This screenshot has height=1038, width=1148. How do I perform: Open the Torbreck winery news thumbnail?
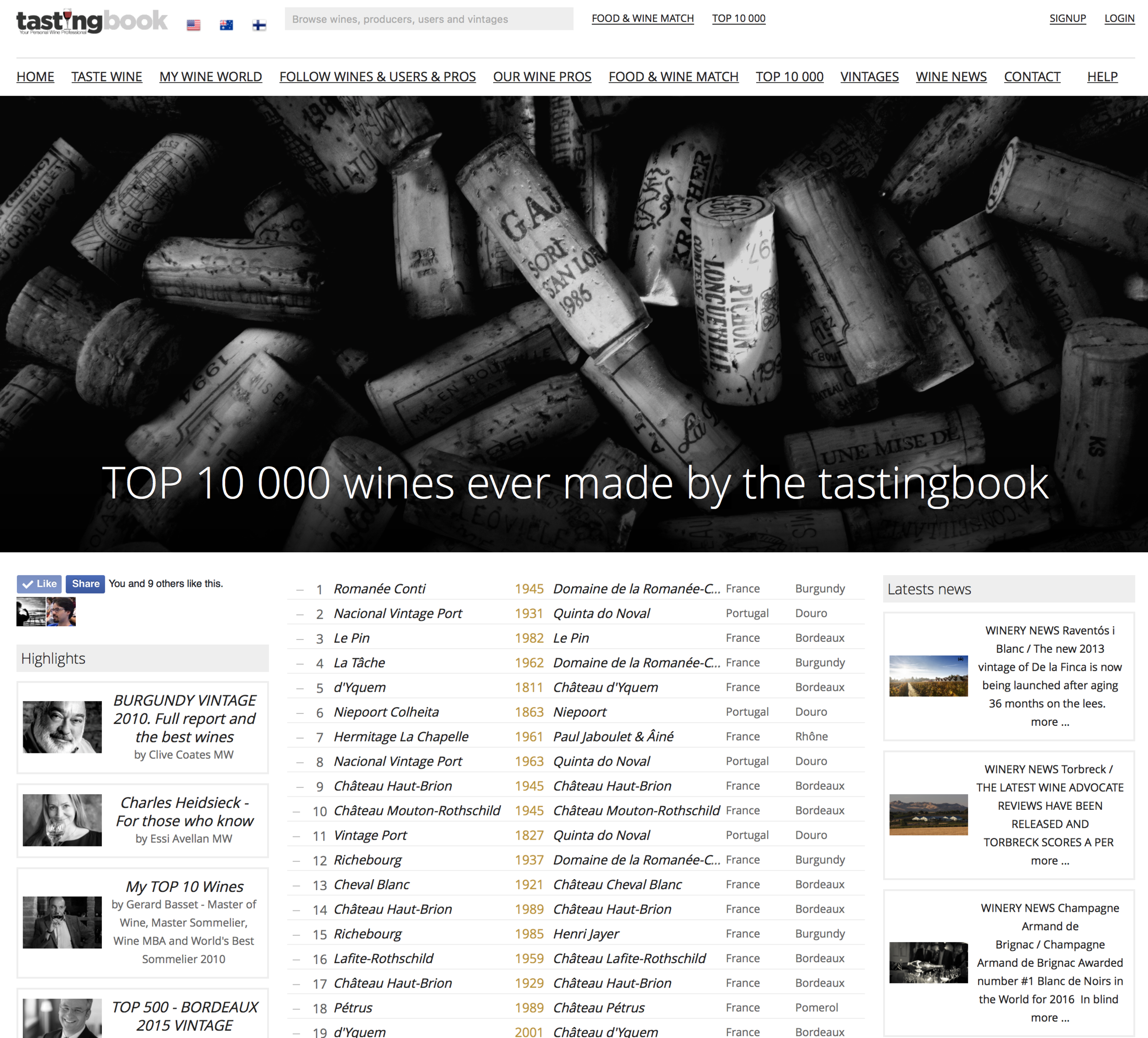point(928,814)
